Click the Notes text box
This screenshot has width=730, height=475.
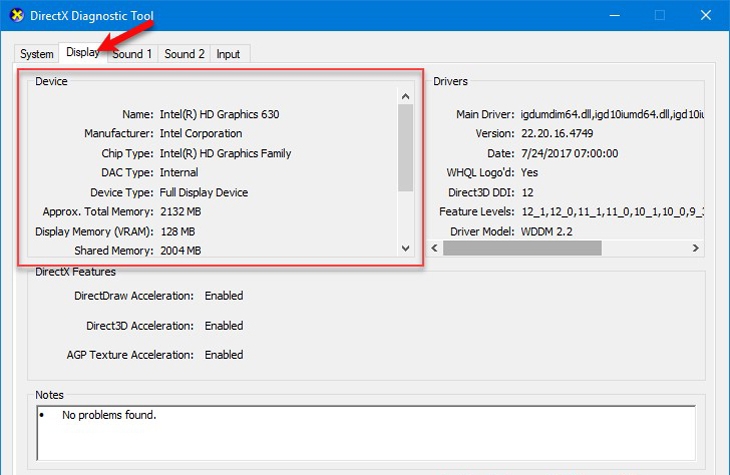coord(366,433)
